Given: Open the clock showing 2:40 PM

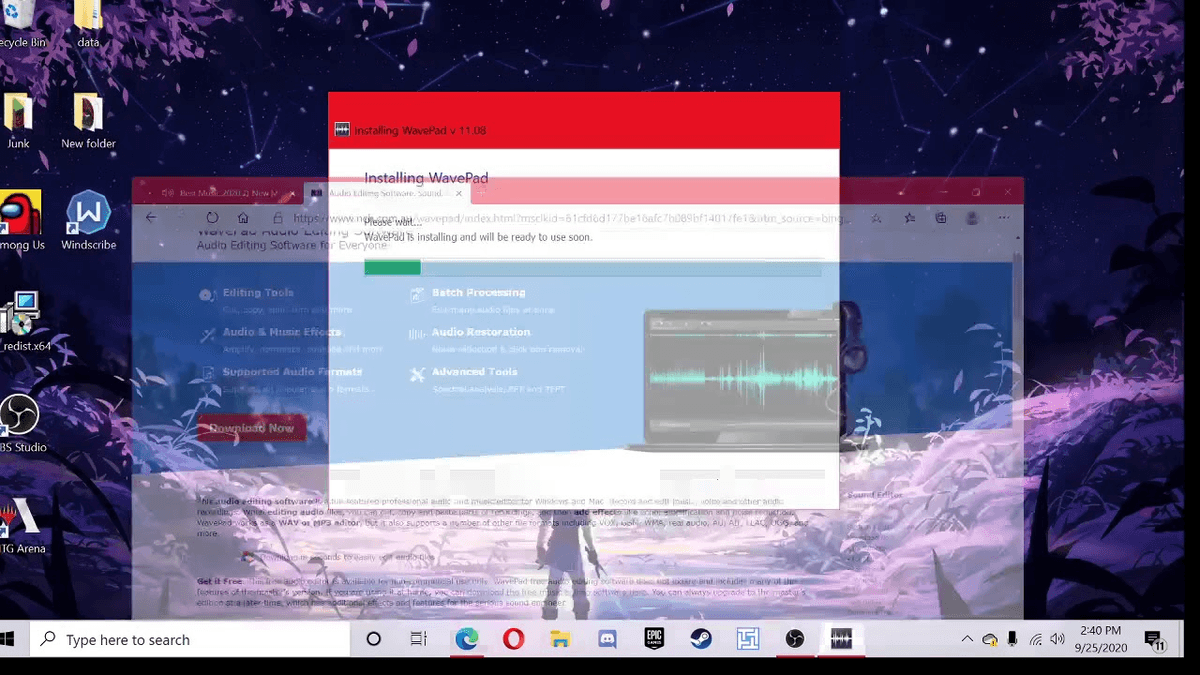Looking at the screenshot, I should [1103, 640].
